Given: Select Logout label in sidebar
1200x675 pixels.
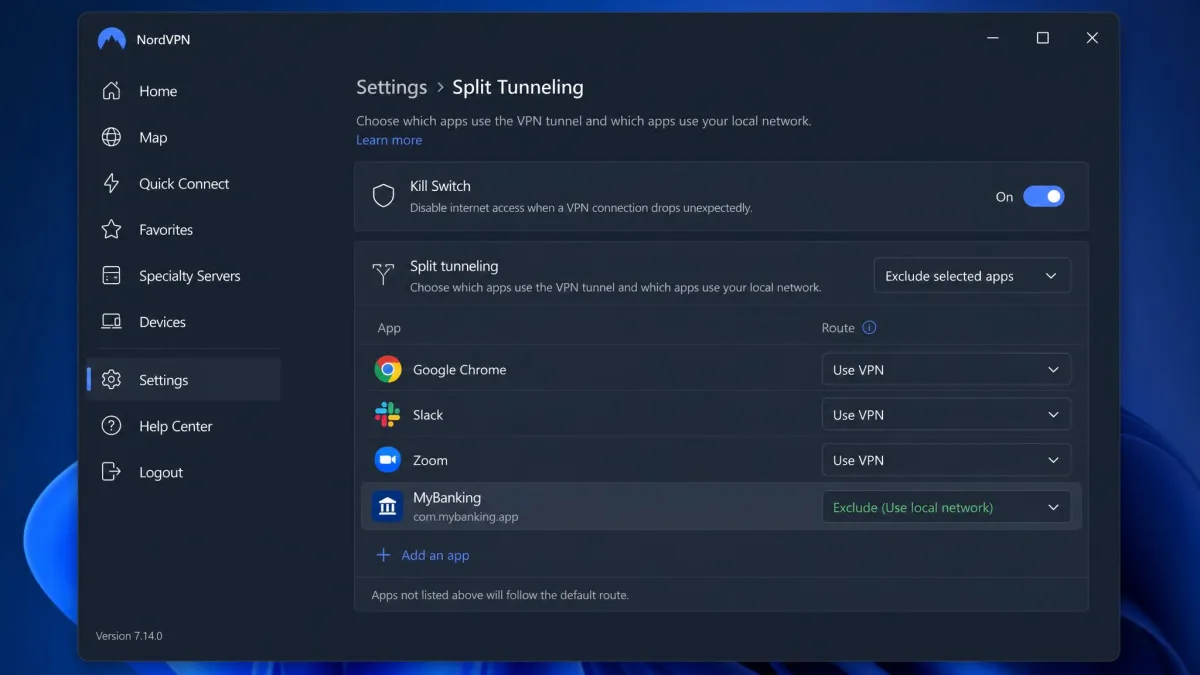Looking at the screenshot, I should (161, 472).
